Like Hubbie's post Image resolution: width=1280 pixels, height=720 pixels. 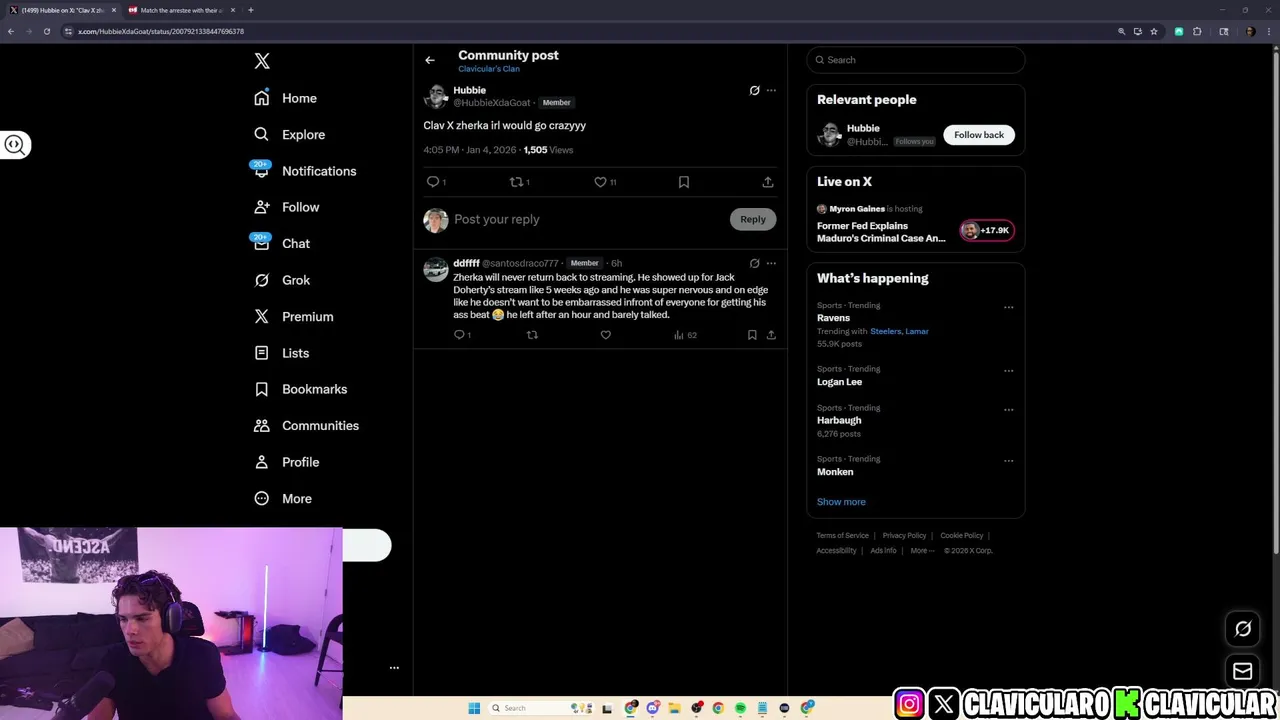[x=600, y=182]
